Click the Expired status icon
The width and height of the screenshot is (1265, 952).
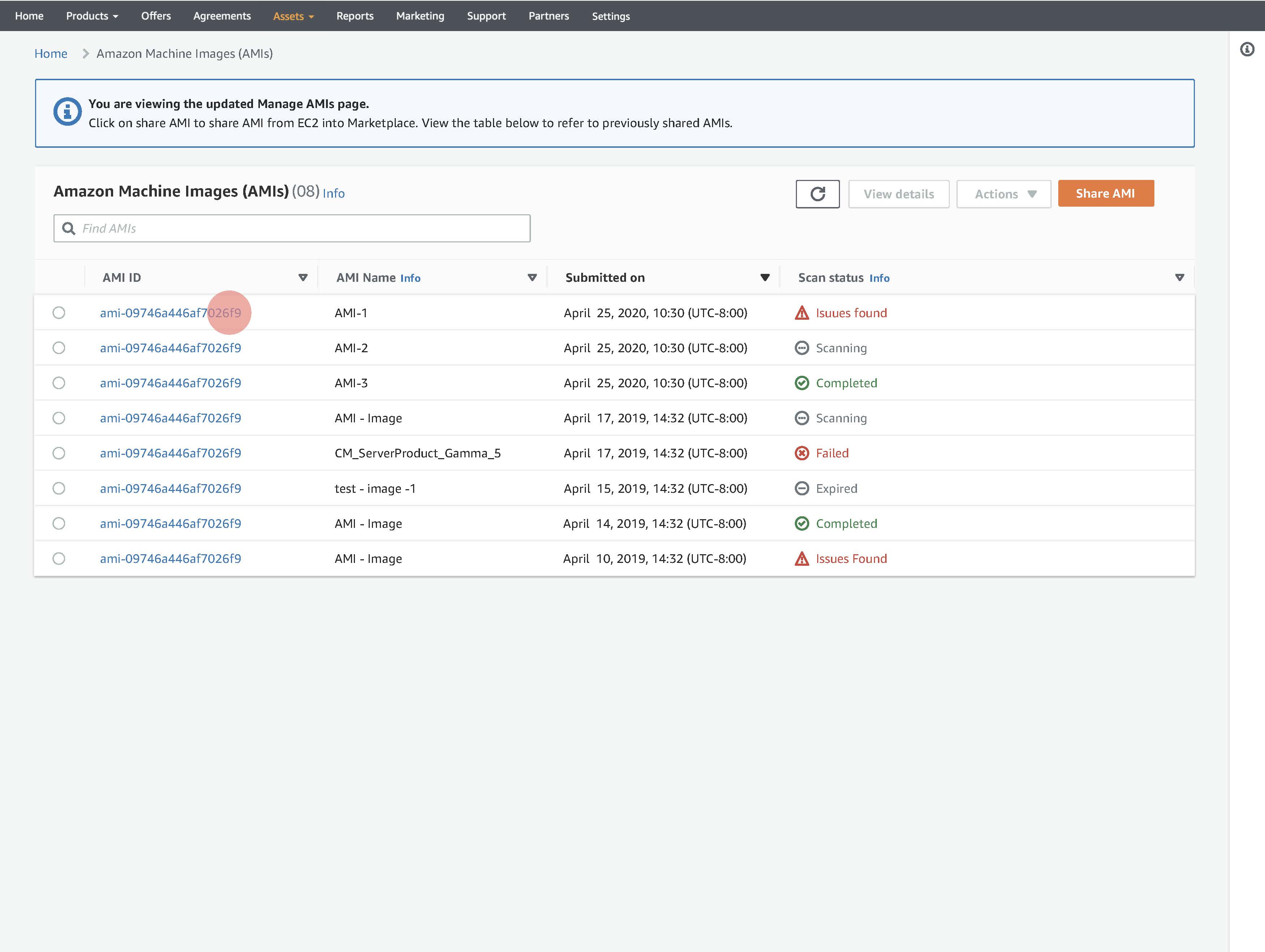(x=802, y=488)
